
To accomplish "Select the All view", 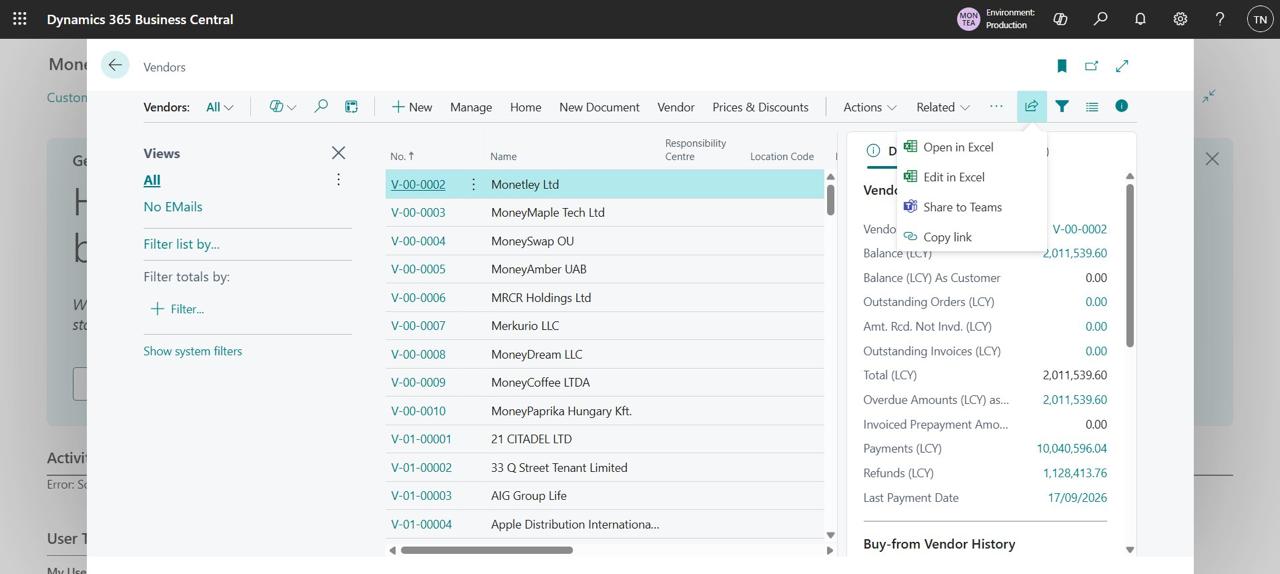I will (x=152, y=180).
